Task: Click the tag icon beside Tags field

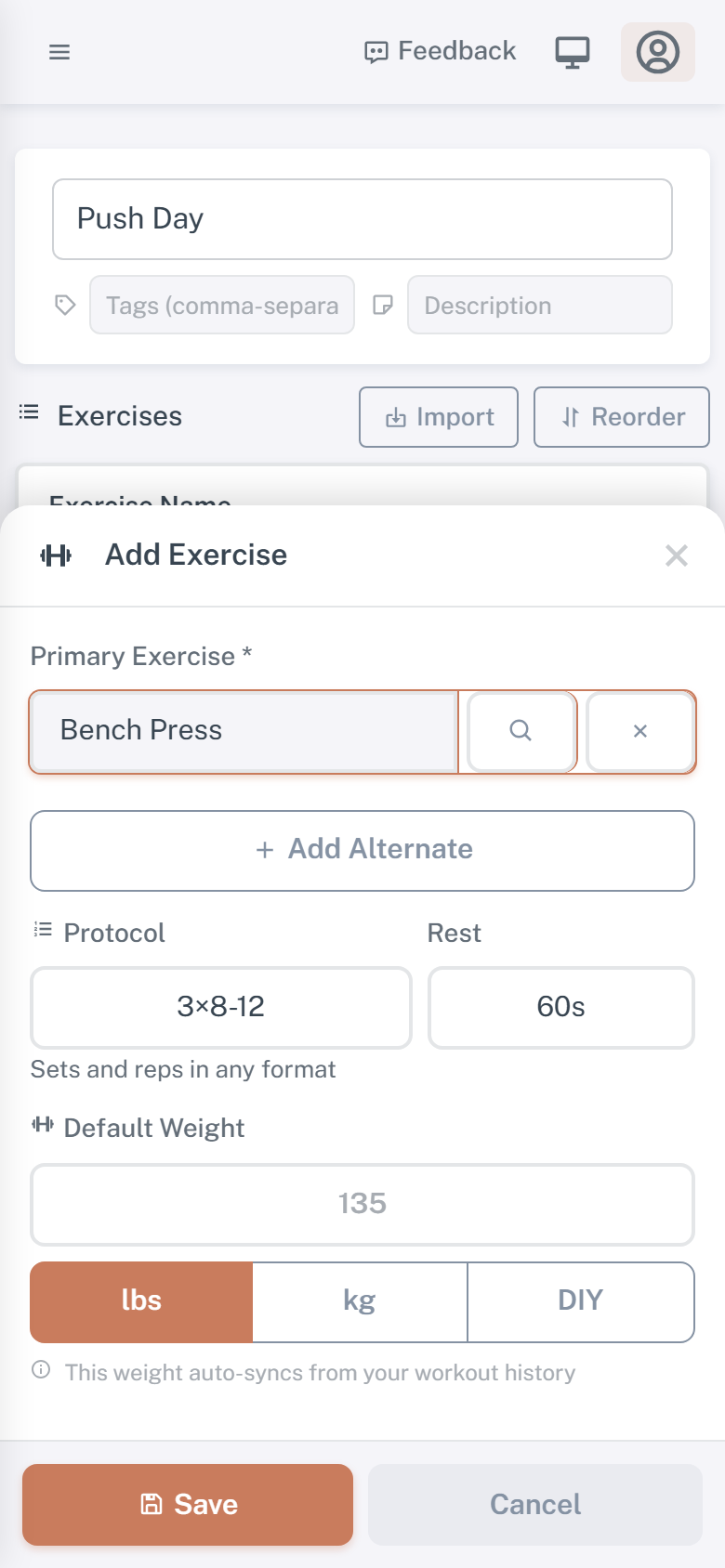Action: click(65, 305)
